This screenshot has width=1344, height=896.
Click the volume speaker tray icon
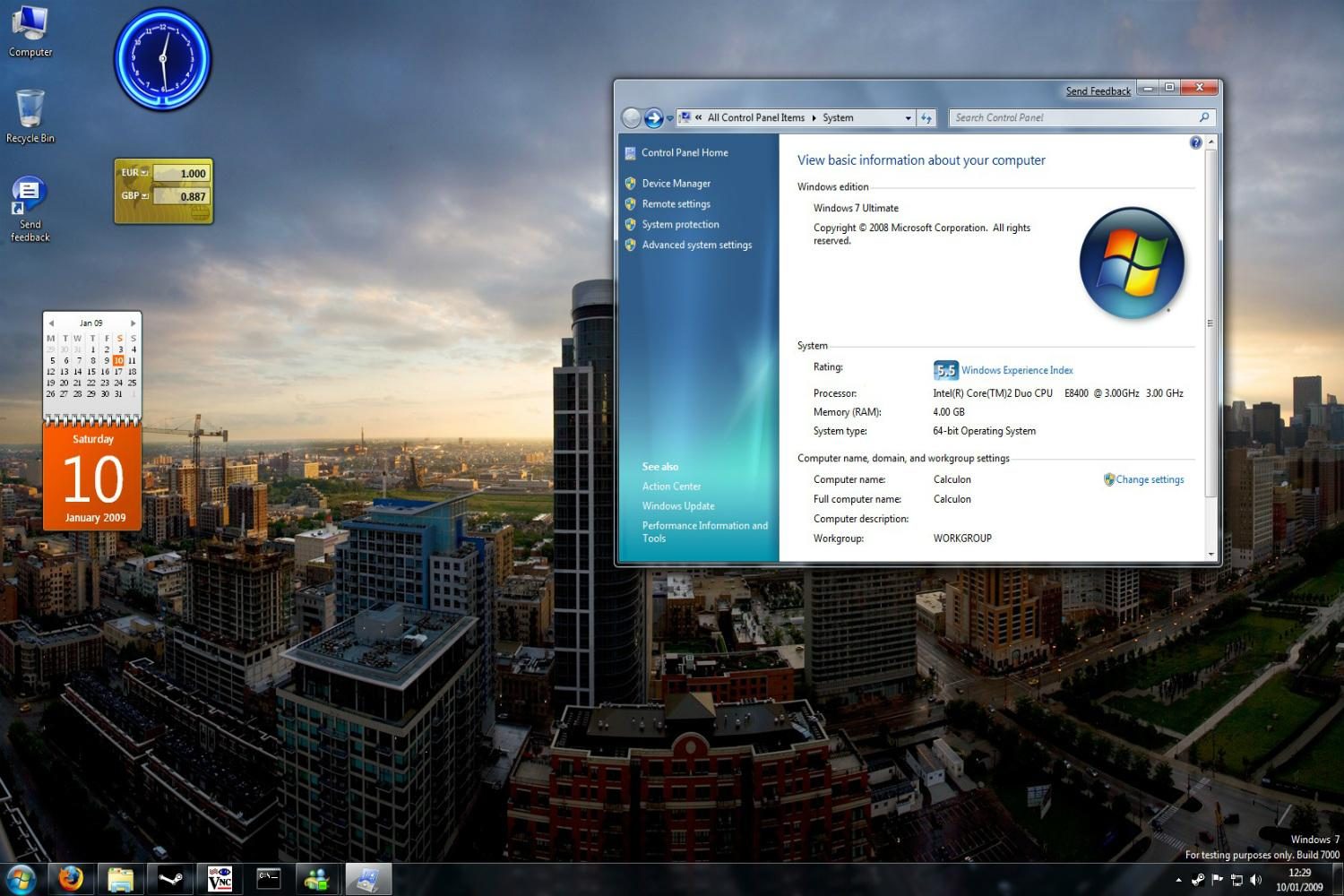[x=1256, y=880]
